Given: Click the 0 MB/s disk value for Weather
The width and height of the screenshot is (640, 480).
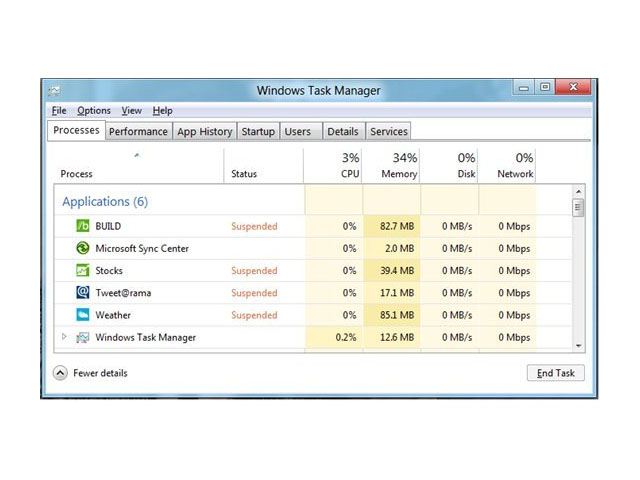Looking at the screenshot, I should point(457,315).
